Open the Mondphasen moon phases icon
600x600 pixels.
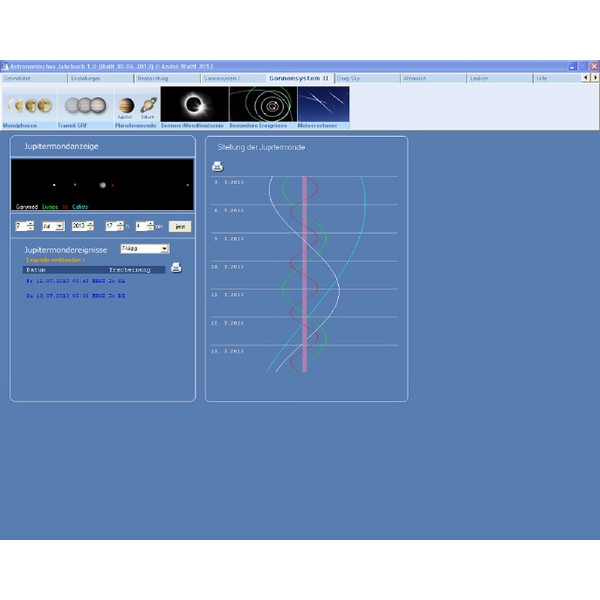click(x=28, y=105)
